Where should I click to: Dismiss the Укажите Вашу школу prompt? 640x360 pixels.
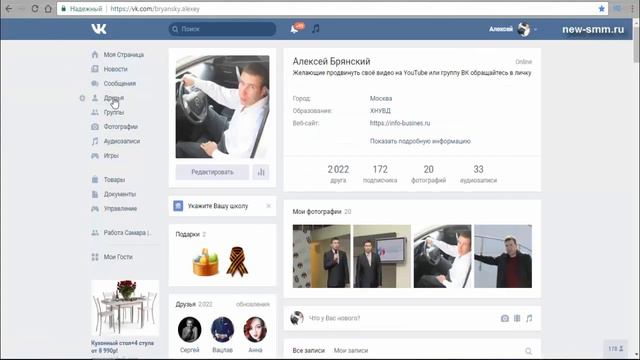(269, 206)
